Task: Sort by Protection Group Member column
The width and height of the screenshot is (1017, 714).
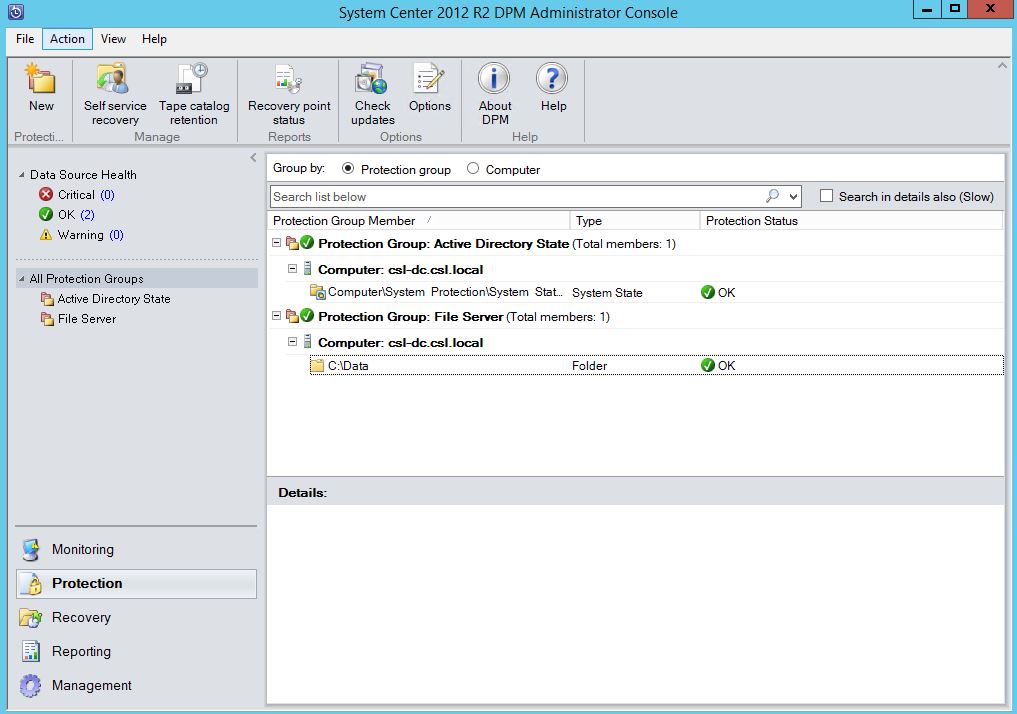Action: click(x=418, y=220)
